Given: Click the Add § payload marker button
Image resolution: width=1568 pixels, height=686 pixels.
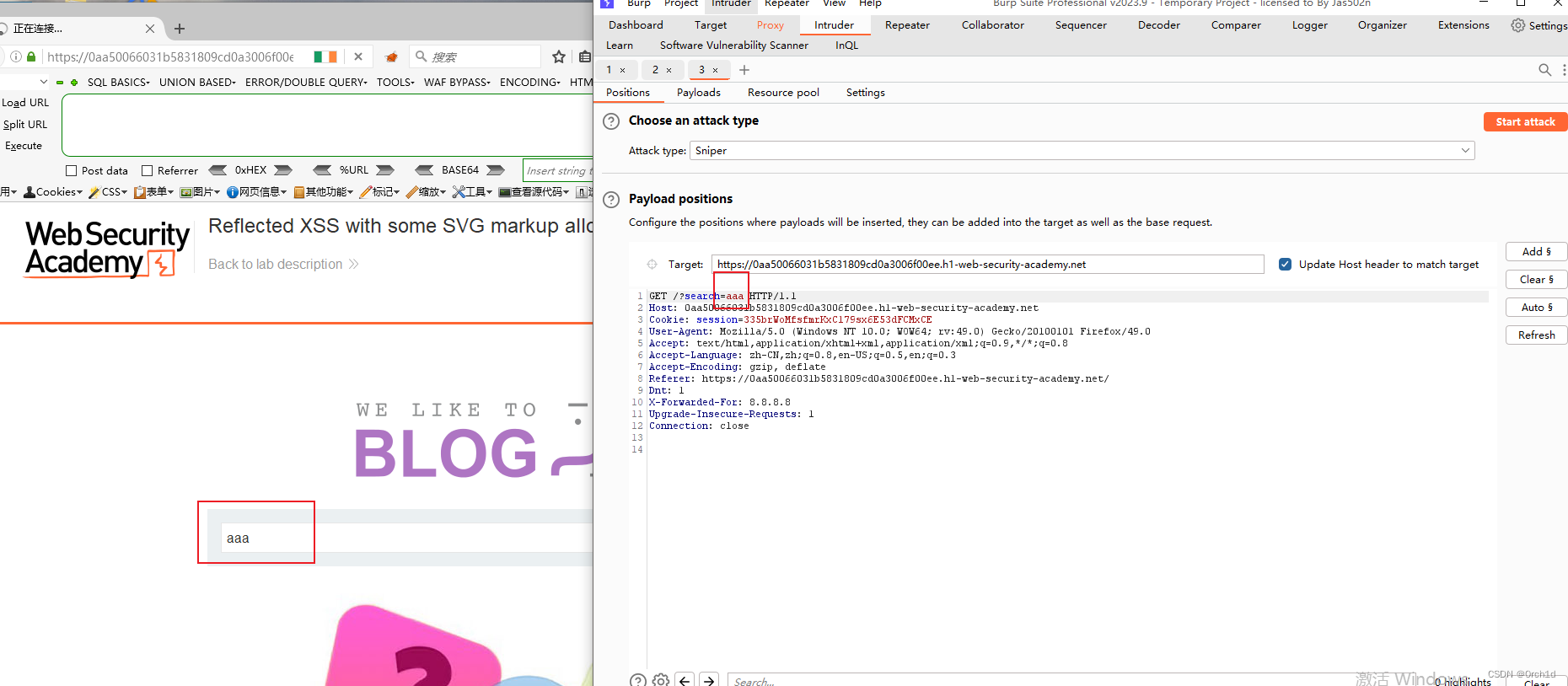Looking at the screenshot, I should point(1536,251).
